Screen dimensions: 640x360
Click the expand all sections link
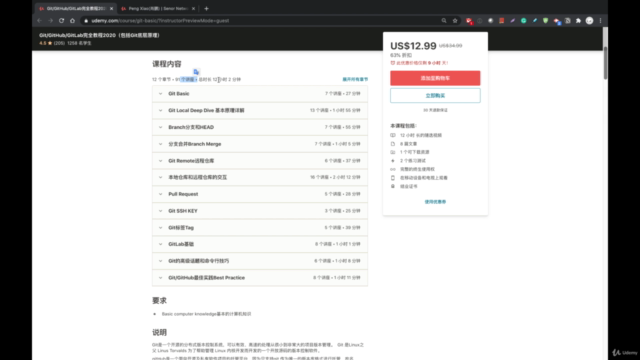click(x=355, y=79)
